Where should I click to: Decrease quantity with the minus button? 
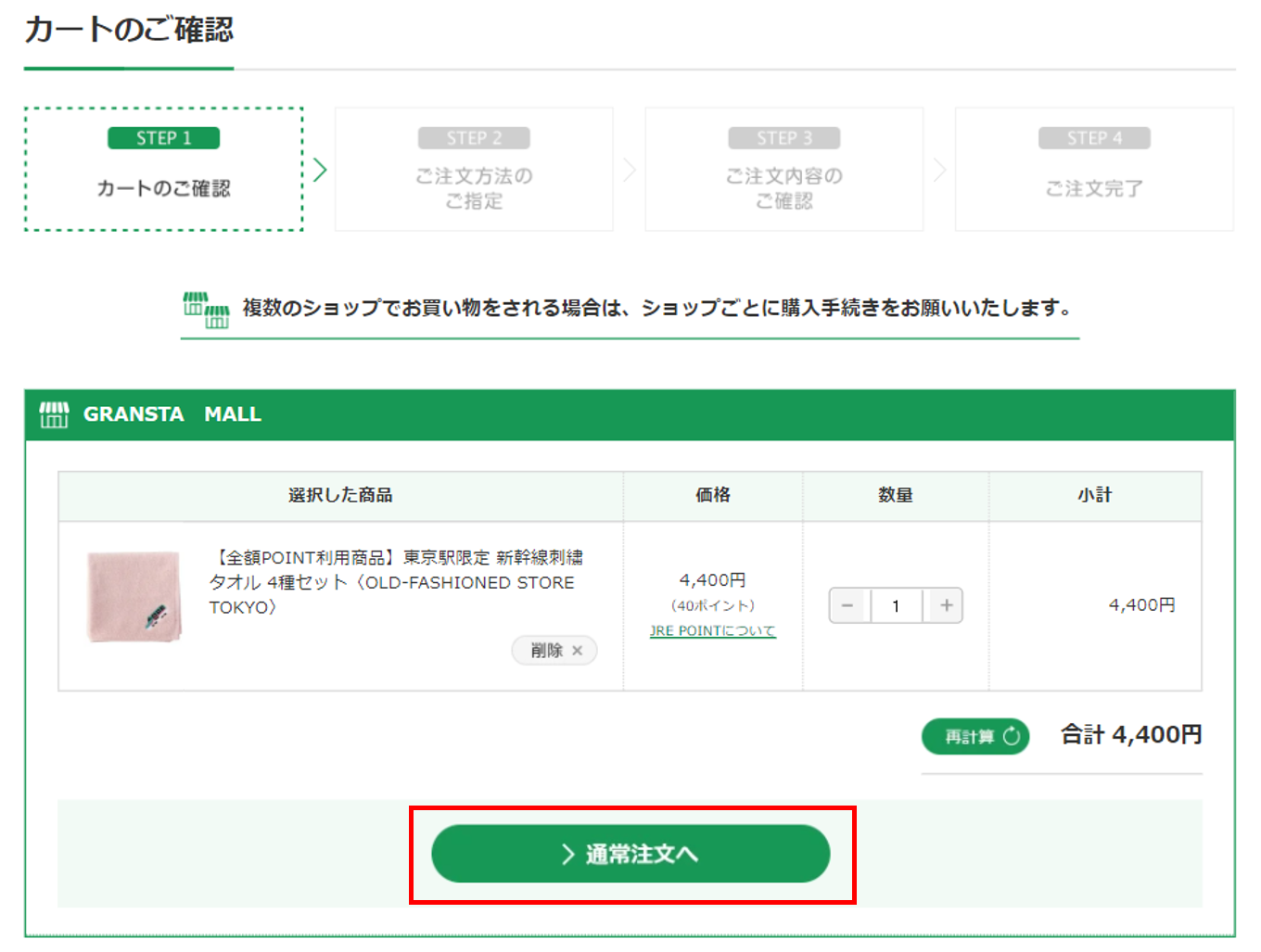coord(847,605)
